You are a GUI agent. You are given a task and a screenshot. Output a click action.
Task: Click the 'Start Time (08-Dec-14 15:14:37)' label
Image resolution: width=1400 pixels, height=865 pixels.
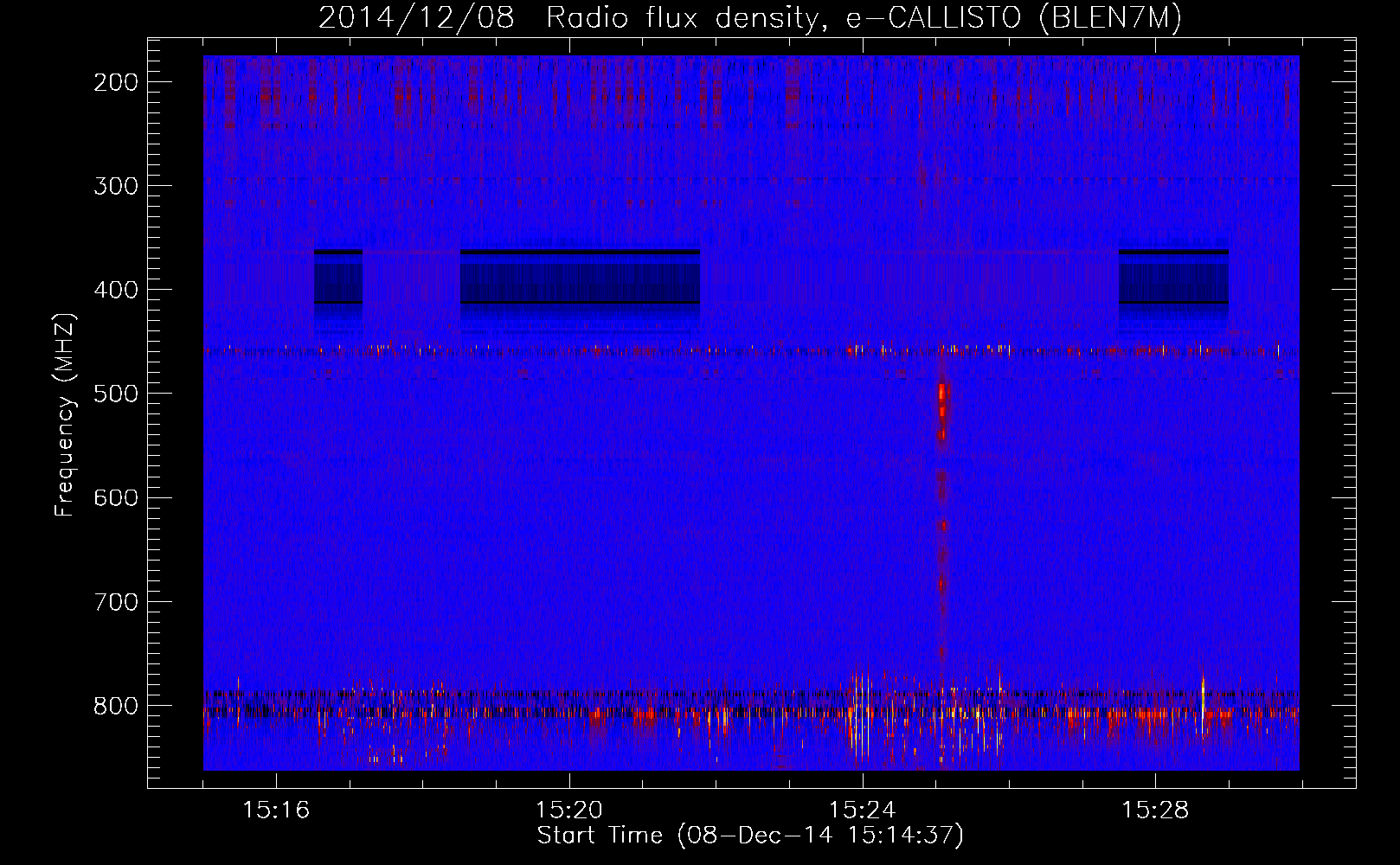point(750,836)
